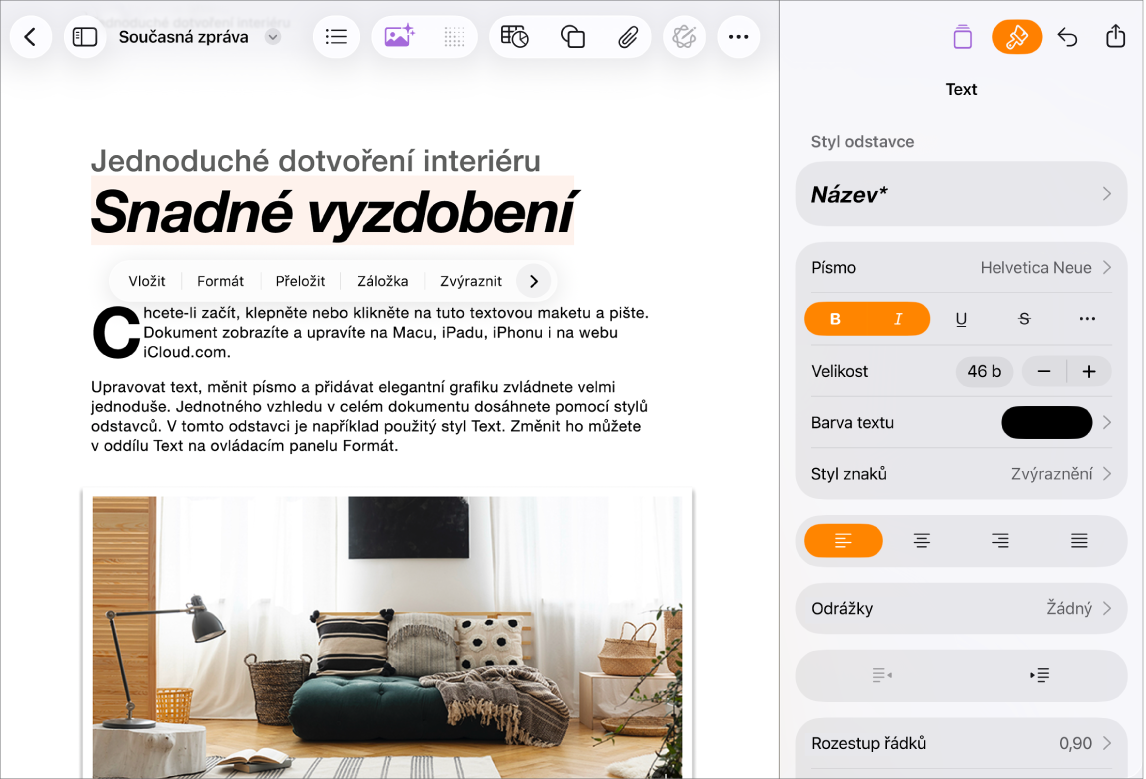
Task: Share the document
Action: [x=1115, y=36]
